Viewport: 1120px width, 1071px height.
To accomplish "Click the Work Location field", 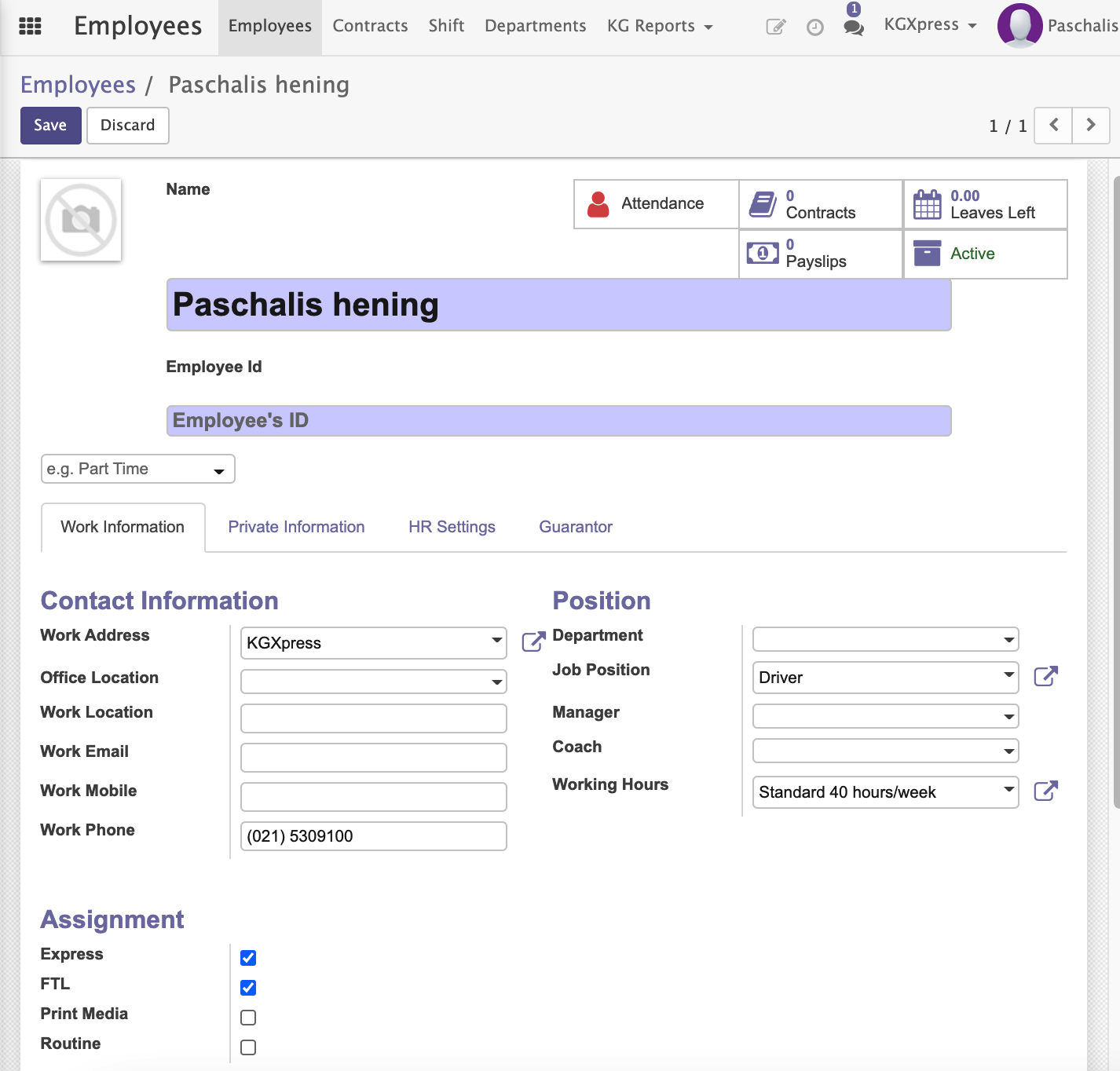I will click(x=373, y=718).
